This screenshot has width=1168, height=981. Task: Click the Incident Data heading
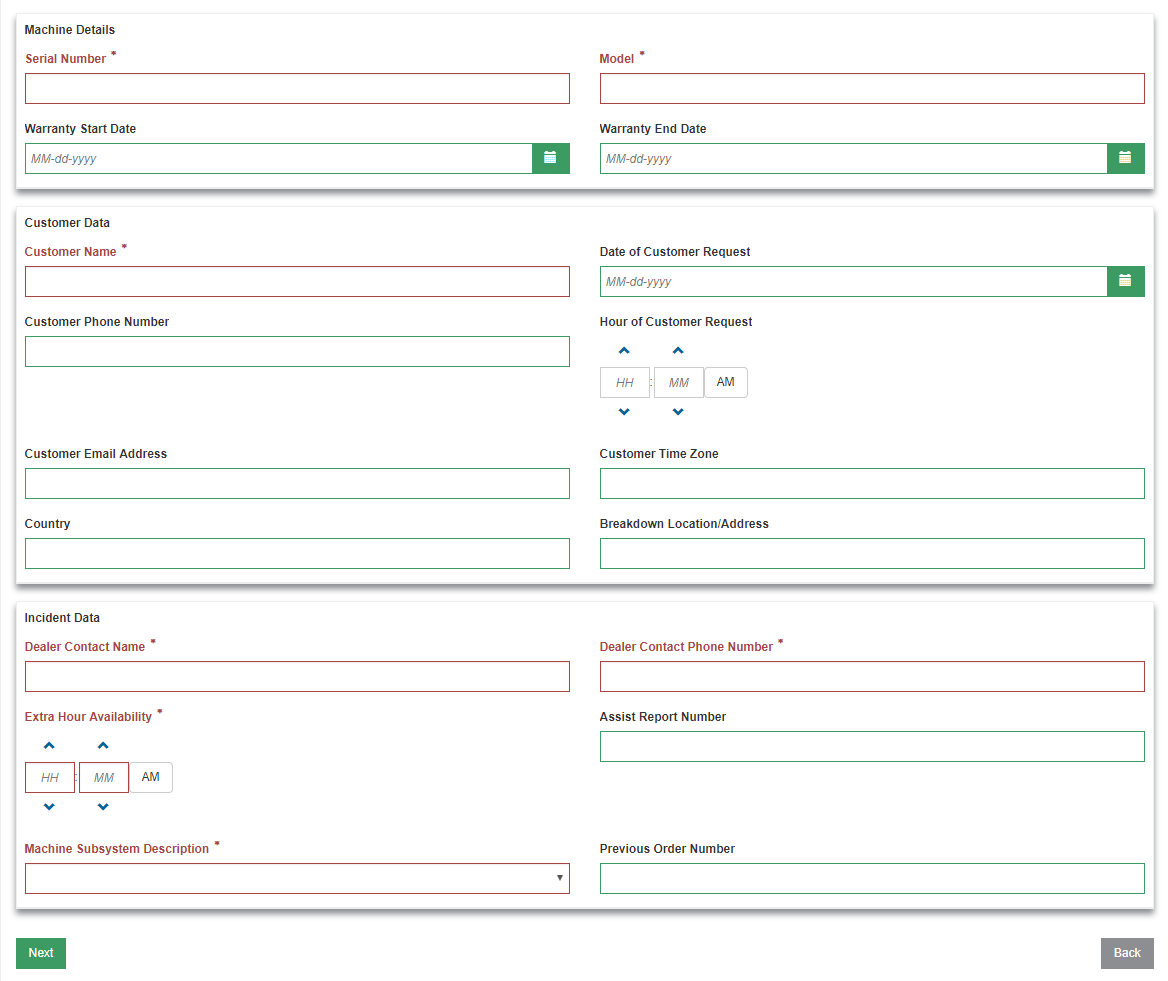click(x=62, y=618)
